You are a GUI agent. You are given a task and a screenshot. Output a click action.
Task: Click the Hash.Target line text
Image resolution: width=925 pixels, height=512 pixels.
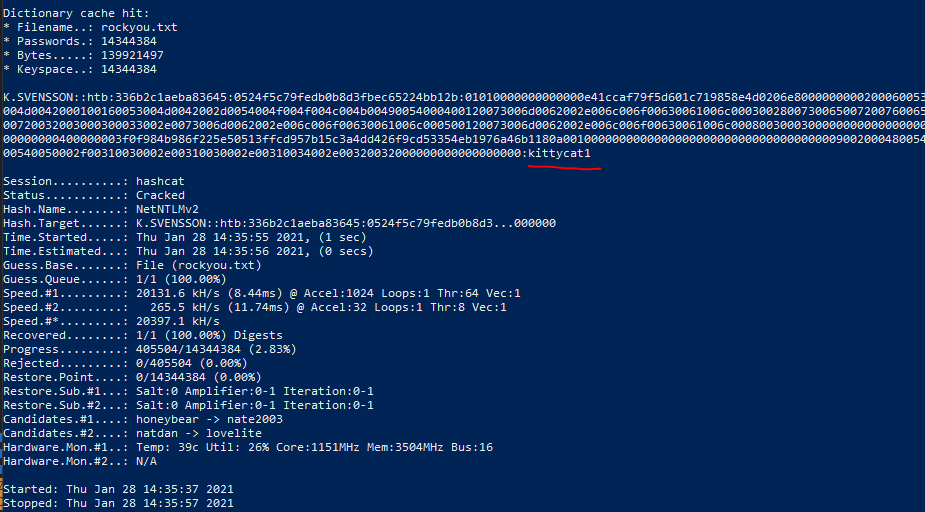(345, 223)
